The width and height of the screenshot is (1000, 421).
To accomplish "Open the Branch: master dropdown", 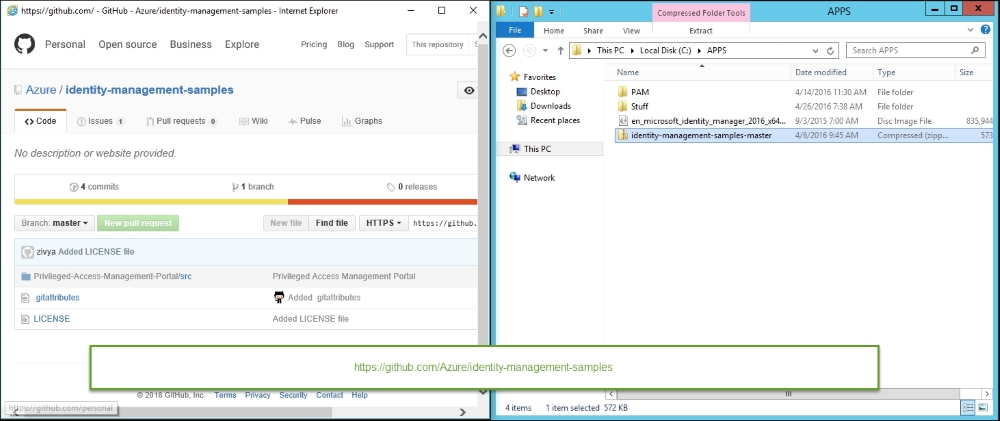I will pos(54,223).
